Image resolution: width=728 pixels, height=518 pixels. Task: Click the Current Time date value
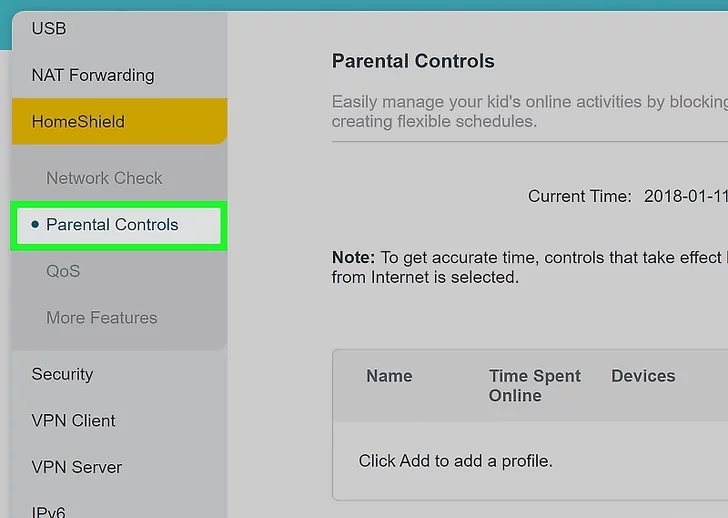coord(685,196)
